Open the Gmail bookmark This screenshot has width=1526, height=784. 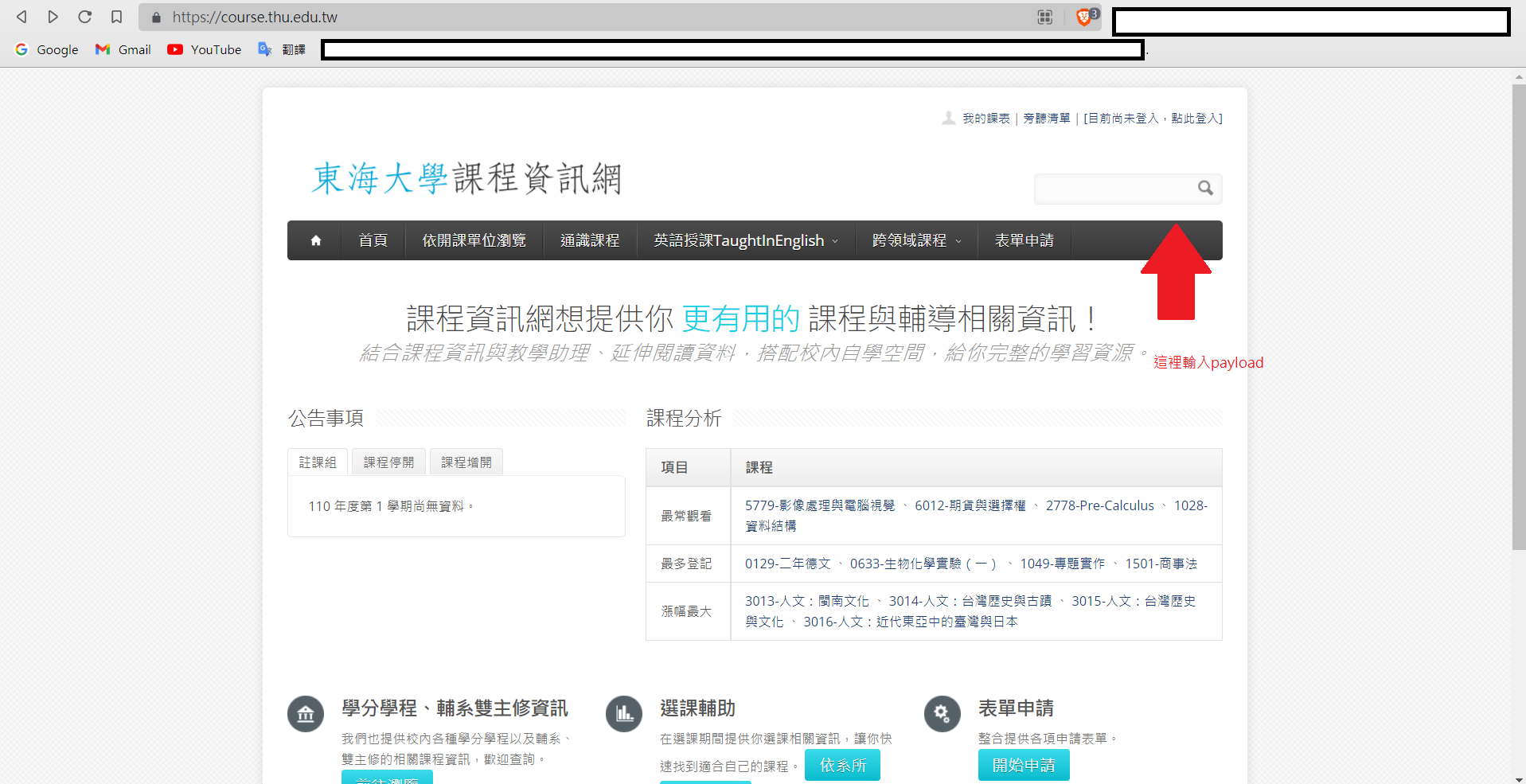tap(123, 49)
